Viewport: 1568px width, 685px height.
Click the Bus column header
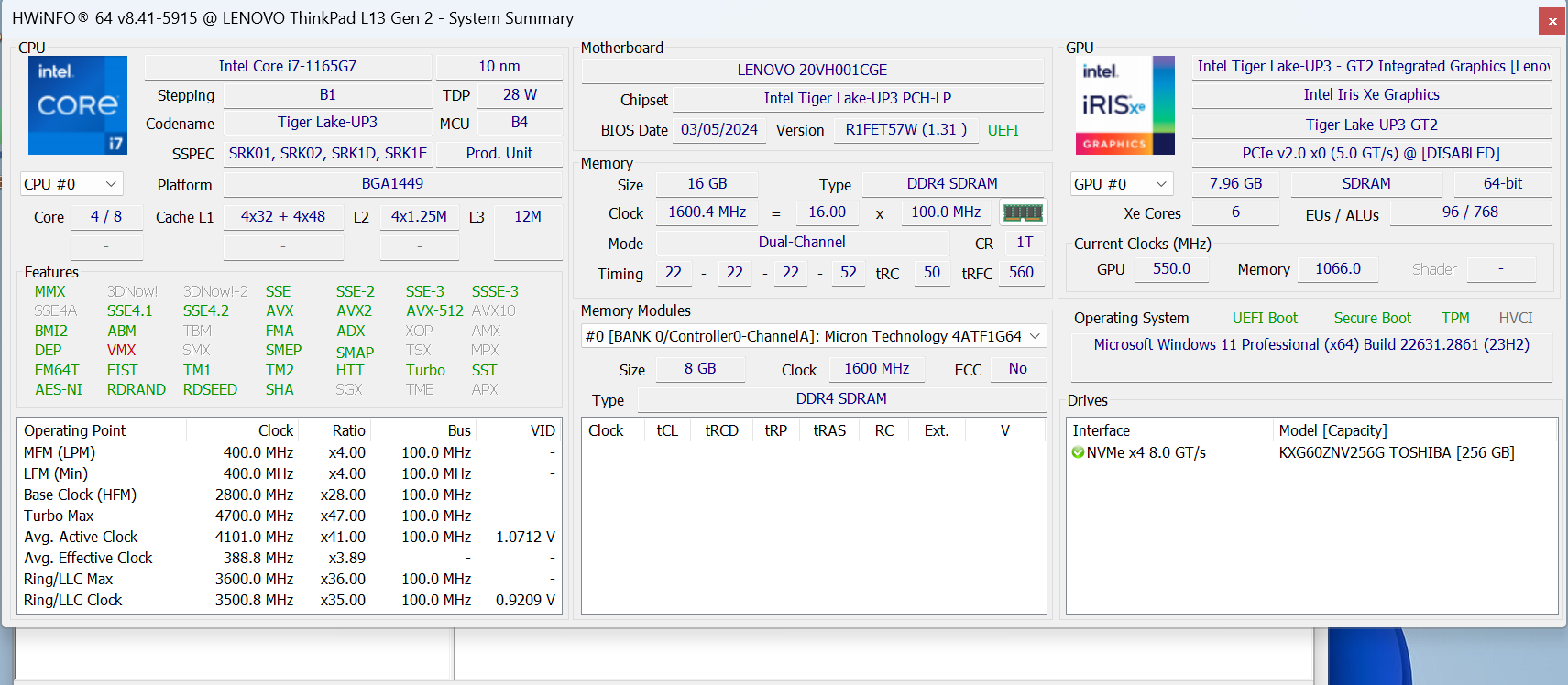(423, 430)
